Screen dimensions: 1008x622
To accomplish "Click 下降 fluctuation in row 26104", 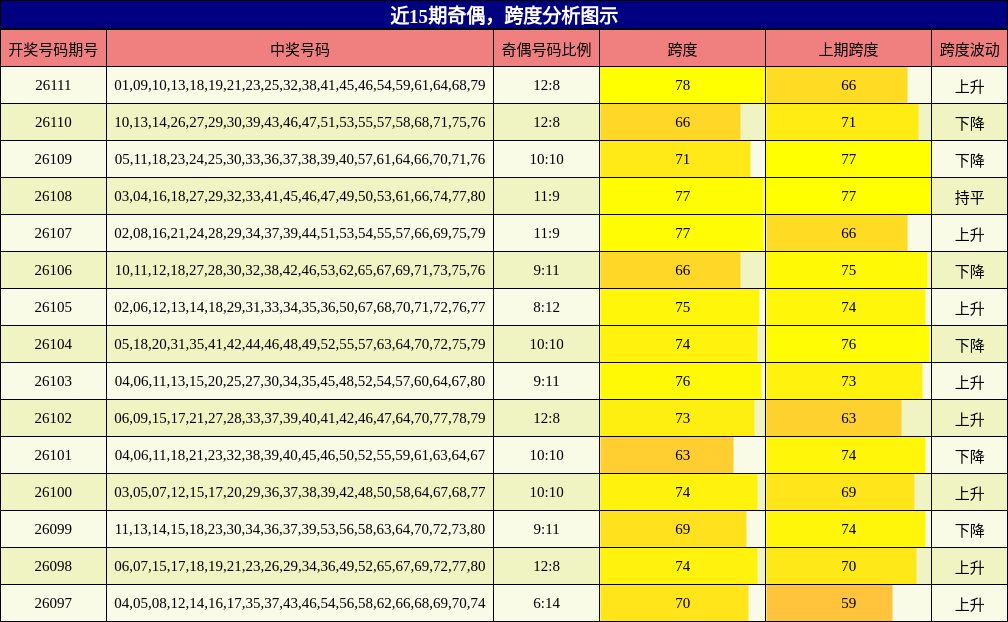I will pyautogui.click(x=969, y=345).
